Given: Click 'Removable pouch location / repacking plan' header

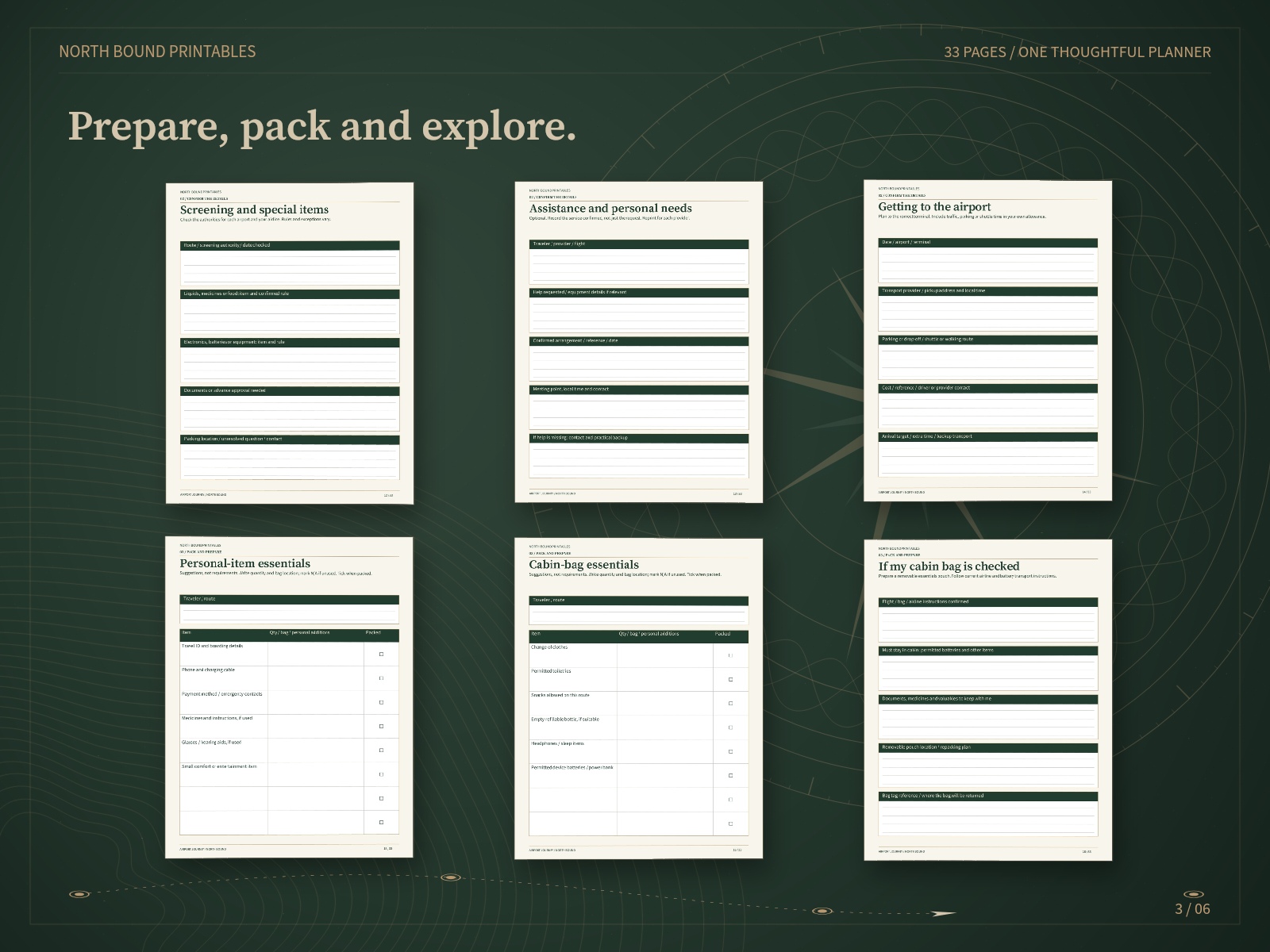Looking at the screenshot, I should (988, 747).
